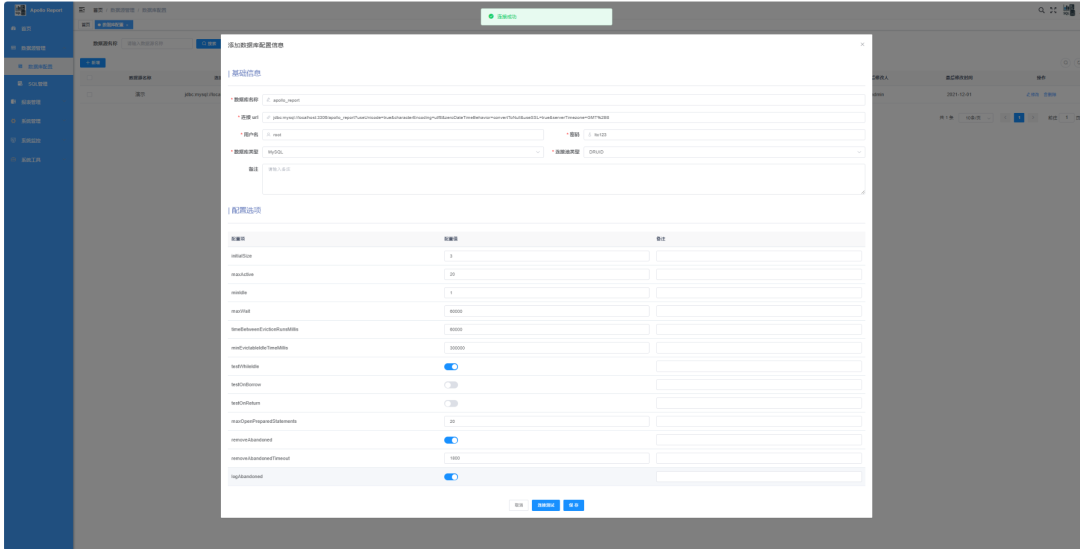Click the 2021-12-01 date cell in background table
This screenshot has height=549, width=1080.
[x=957, y=94]
